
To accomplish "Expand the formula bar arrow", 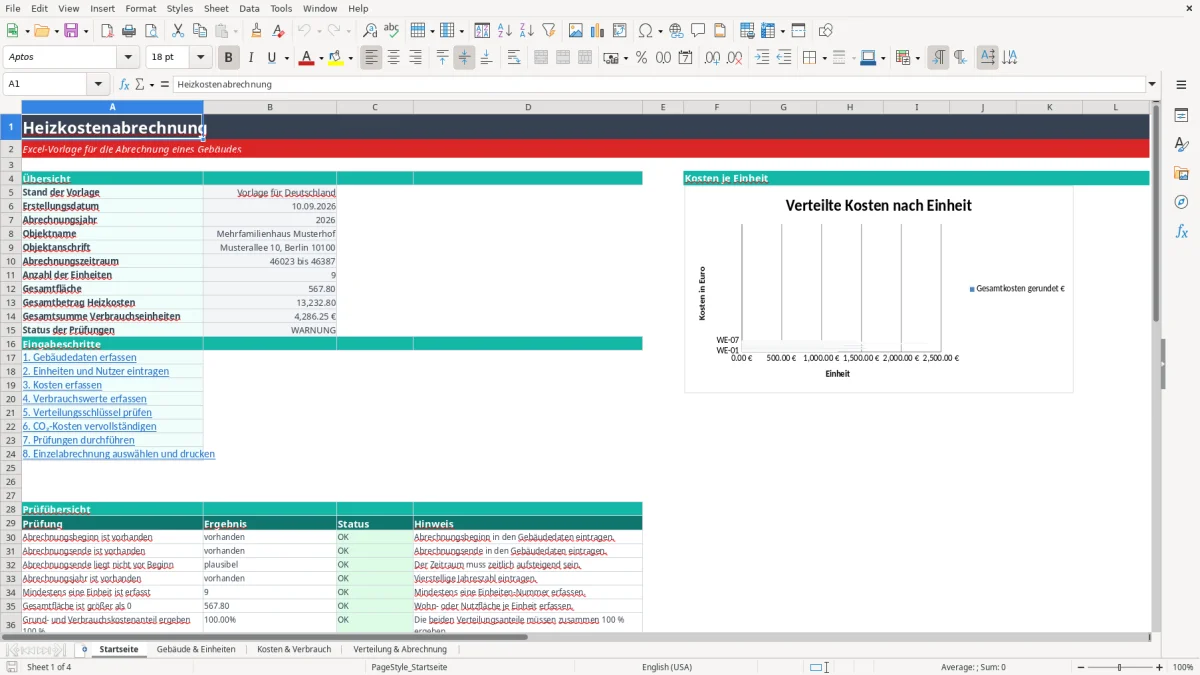I will click(1152, 84).
